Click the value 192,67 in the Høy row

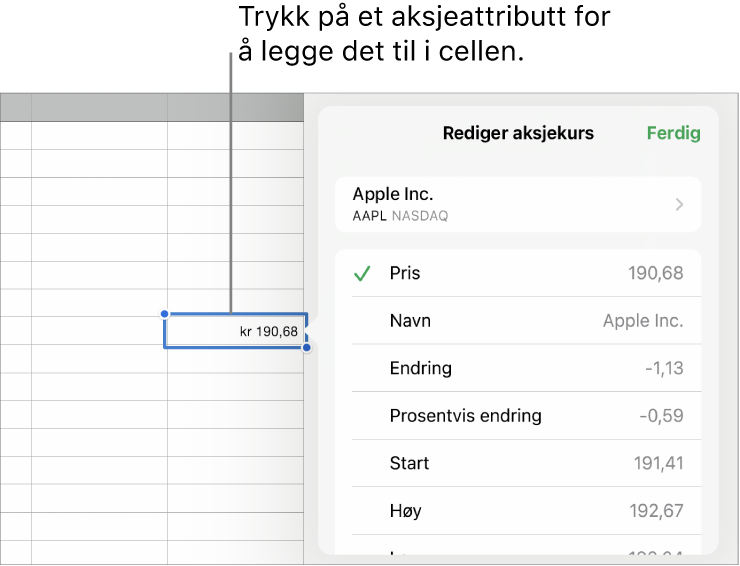tap(656, 511)
